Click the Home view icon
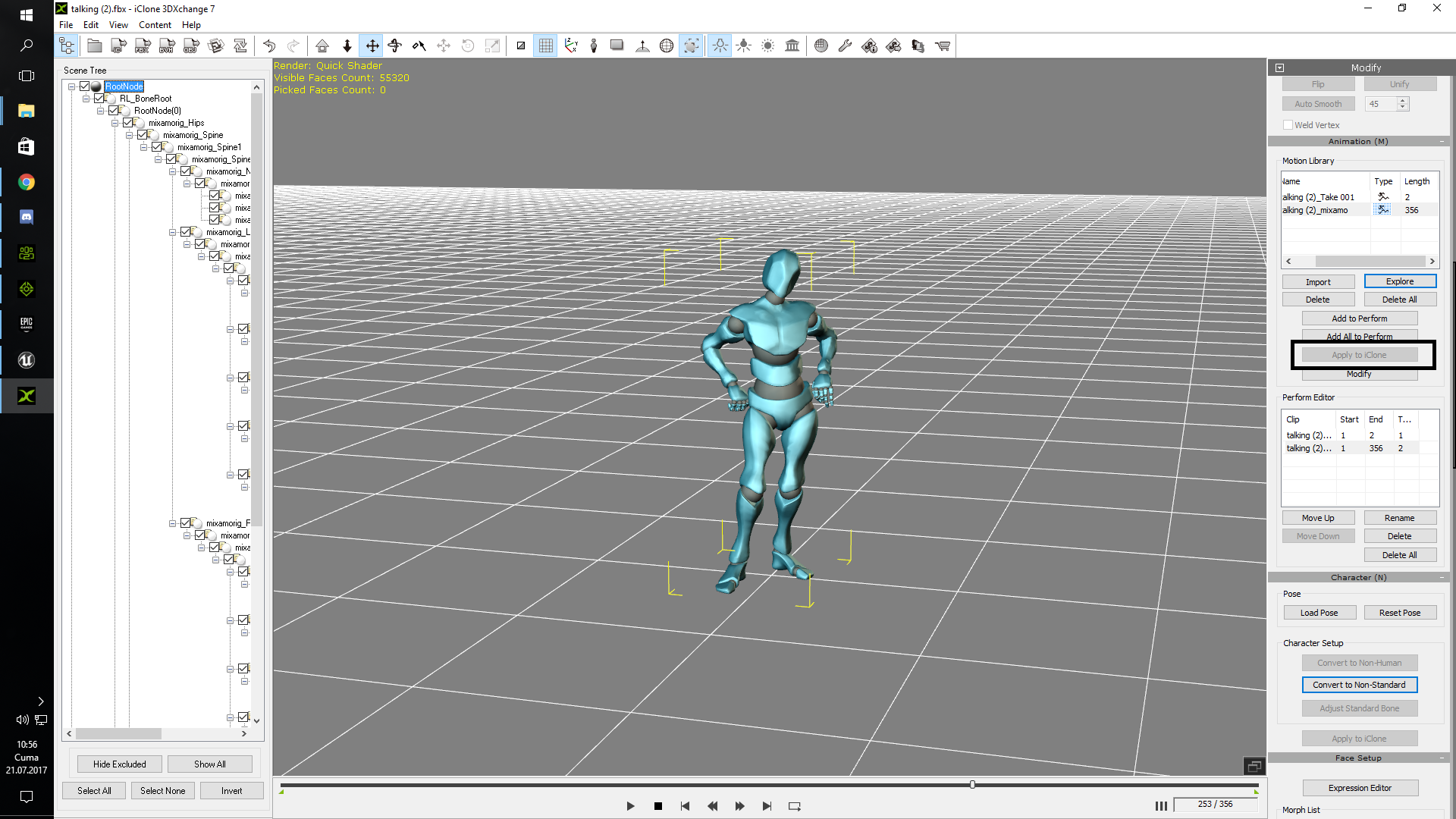This screenshot has width=1456, height=819. pos(322,46)
